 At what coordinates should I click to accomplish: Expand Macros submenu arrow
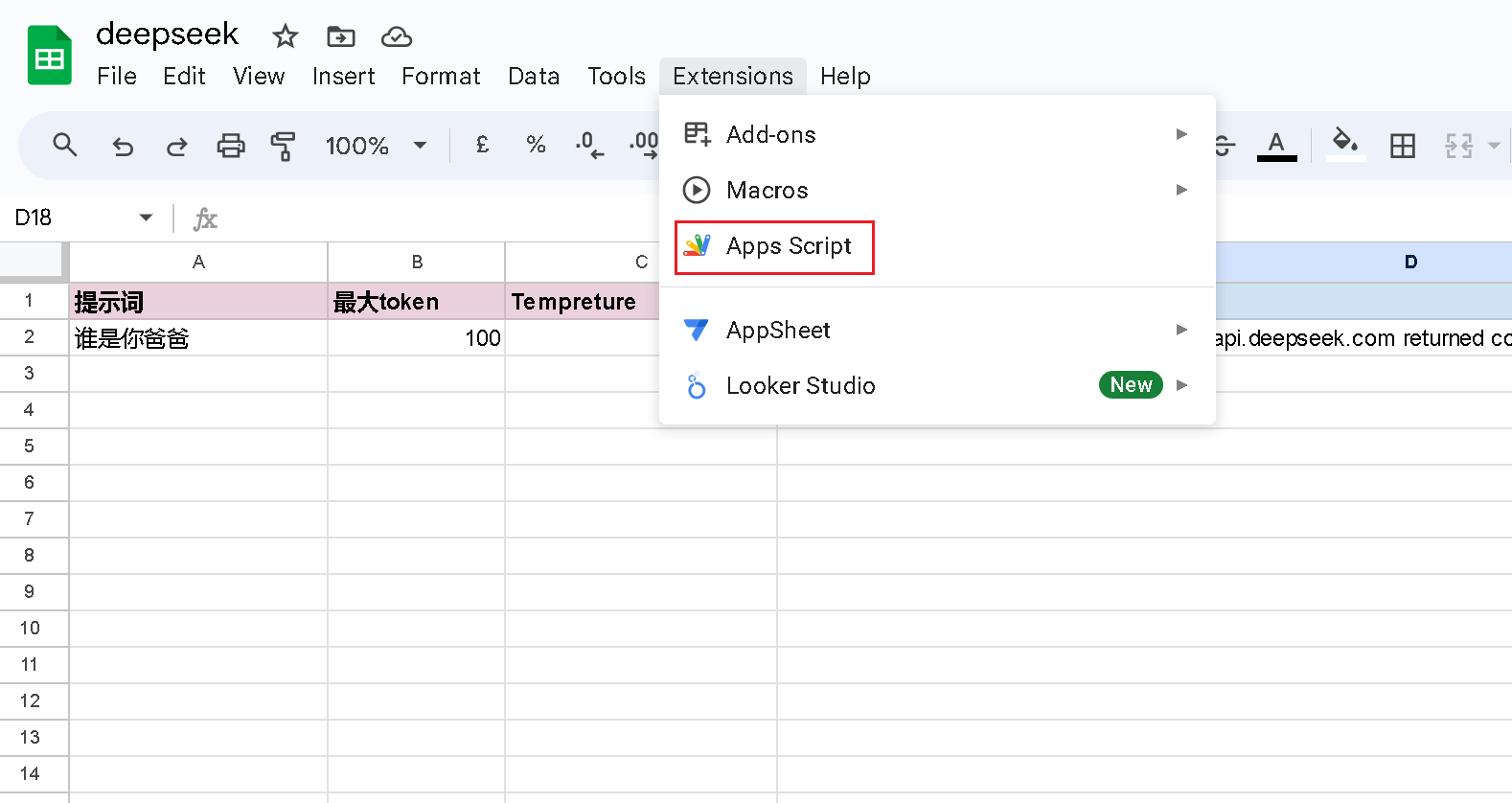(x=1181, y=190)
